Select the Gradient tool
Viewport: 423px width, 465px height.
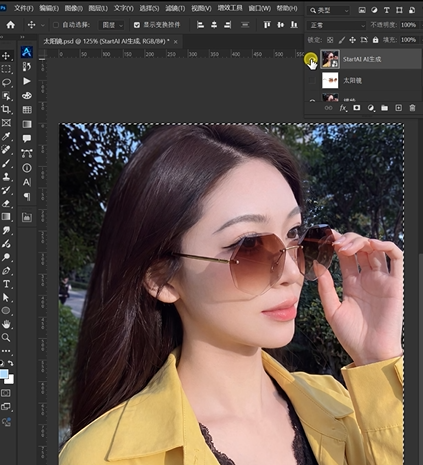pyautogui.click(x=6, y=217)
